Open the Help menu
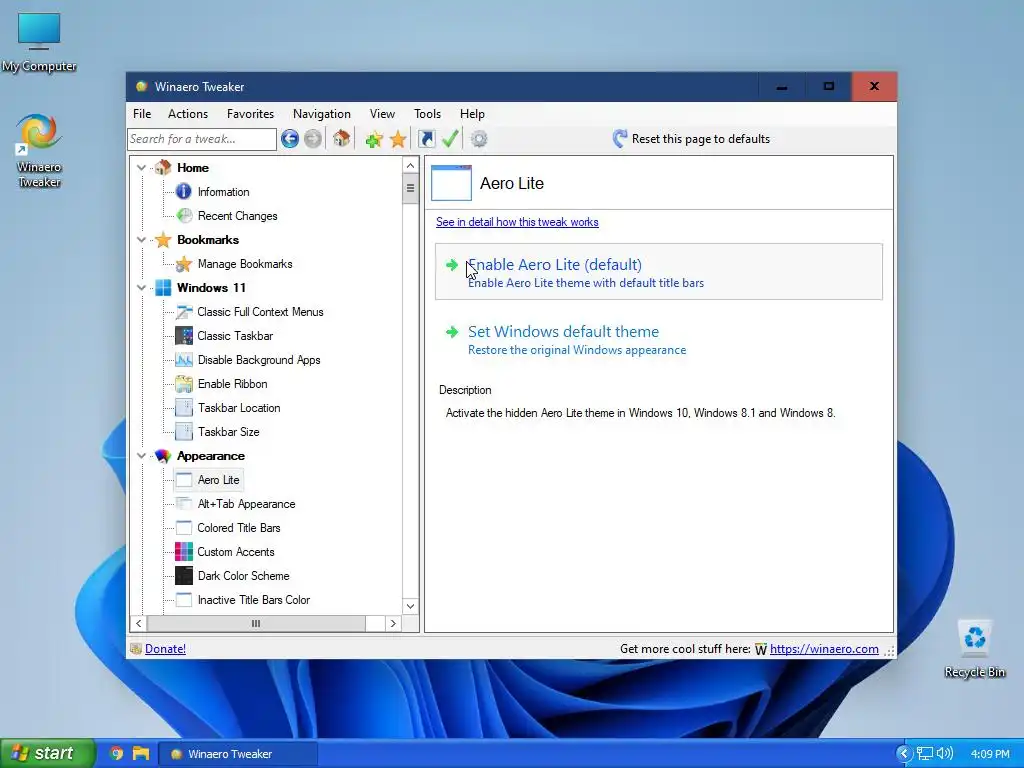 tap(472, 114)
